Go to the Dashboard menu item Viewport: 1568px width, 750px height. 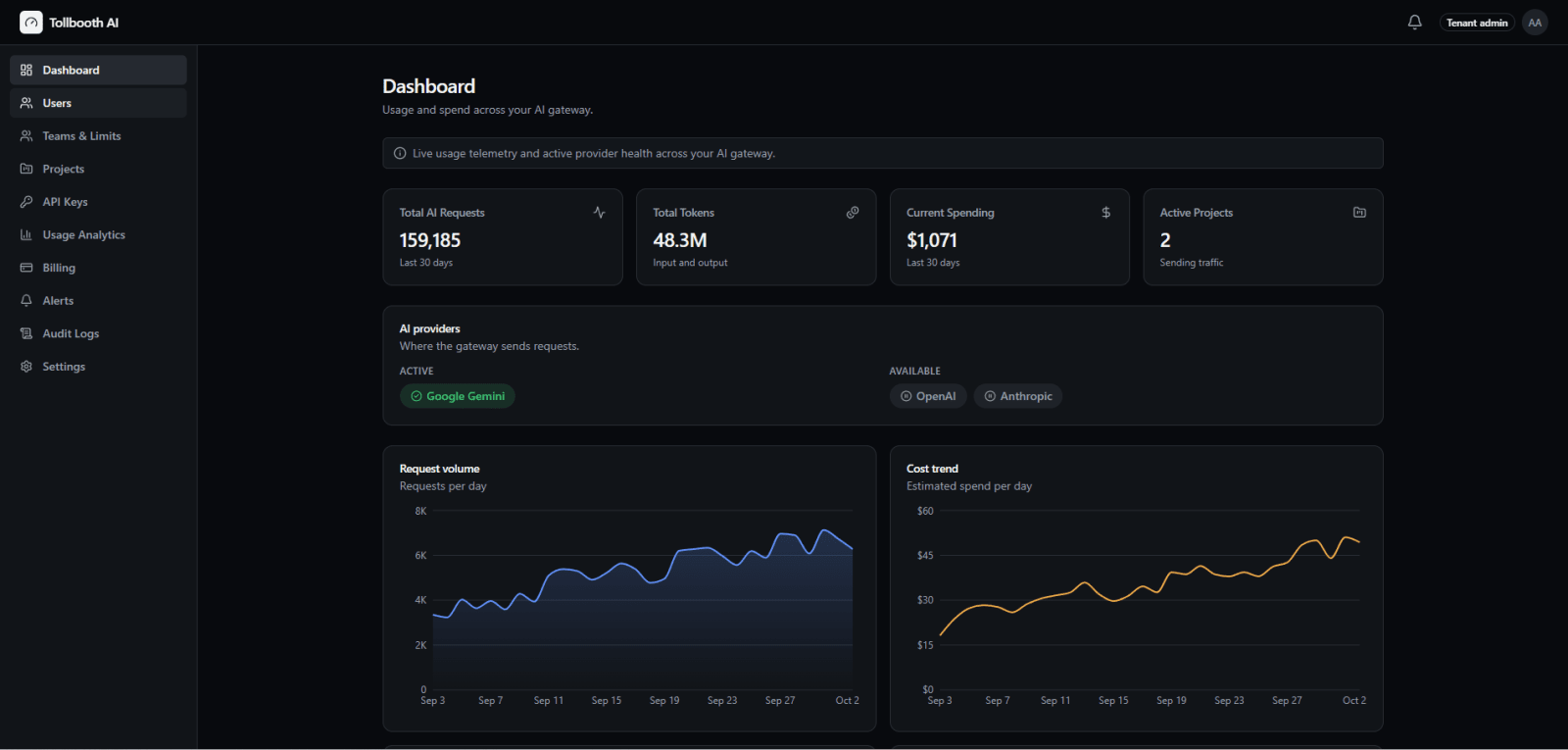tap(98, 71)
